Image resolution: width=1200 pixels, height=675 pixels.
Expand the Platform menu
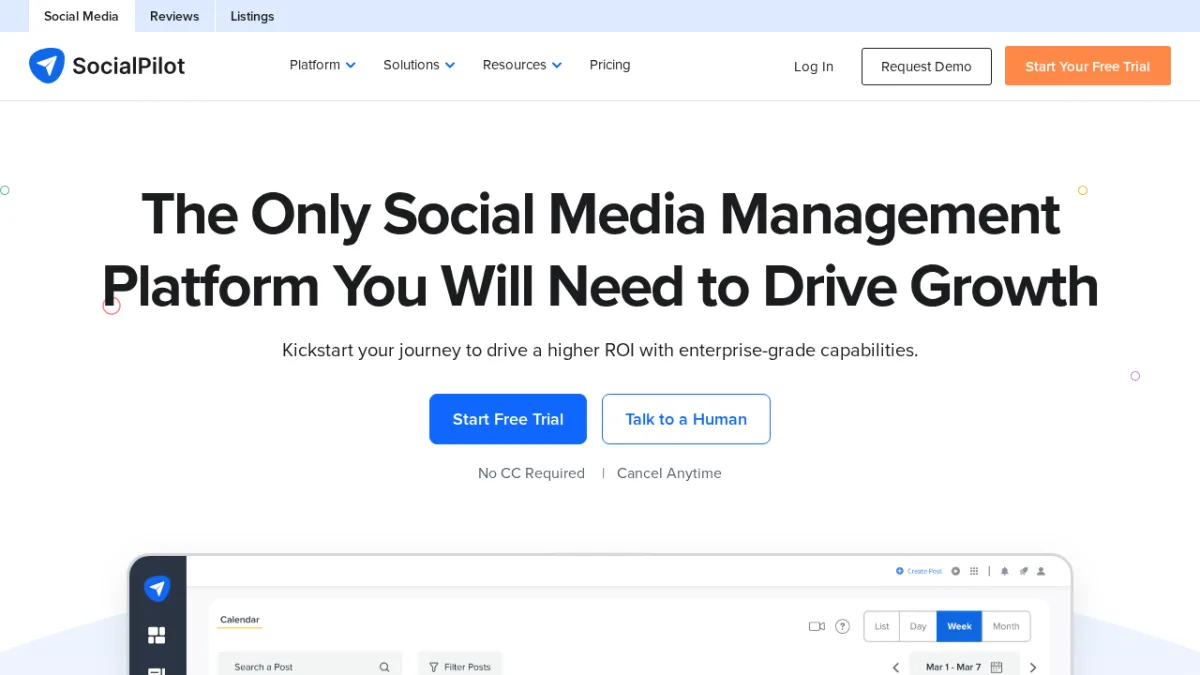322,65
